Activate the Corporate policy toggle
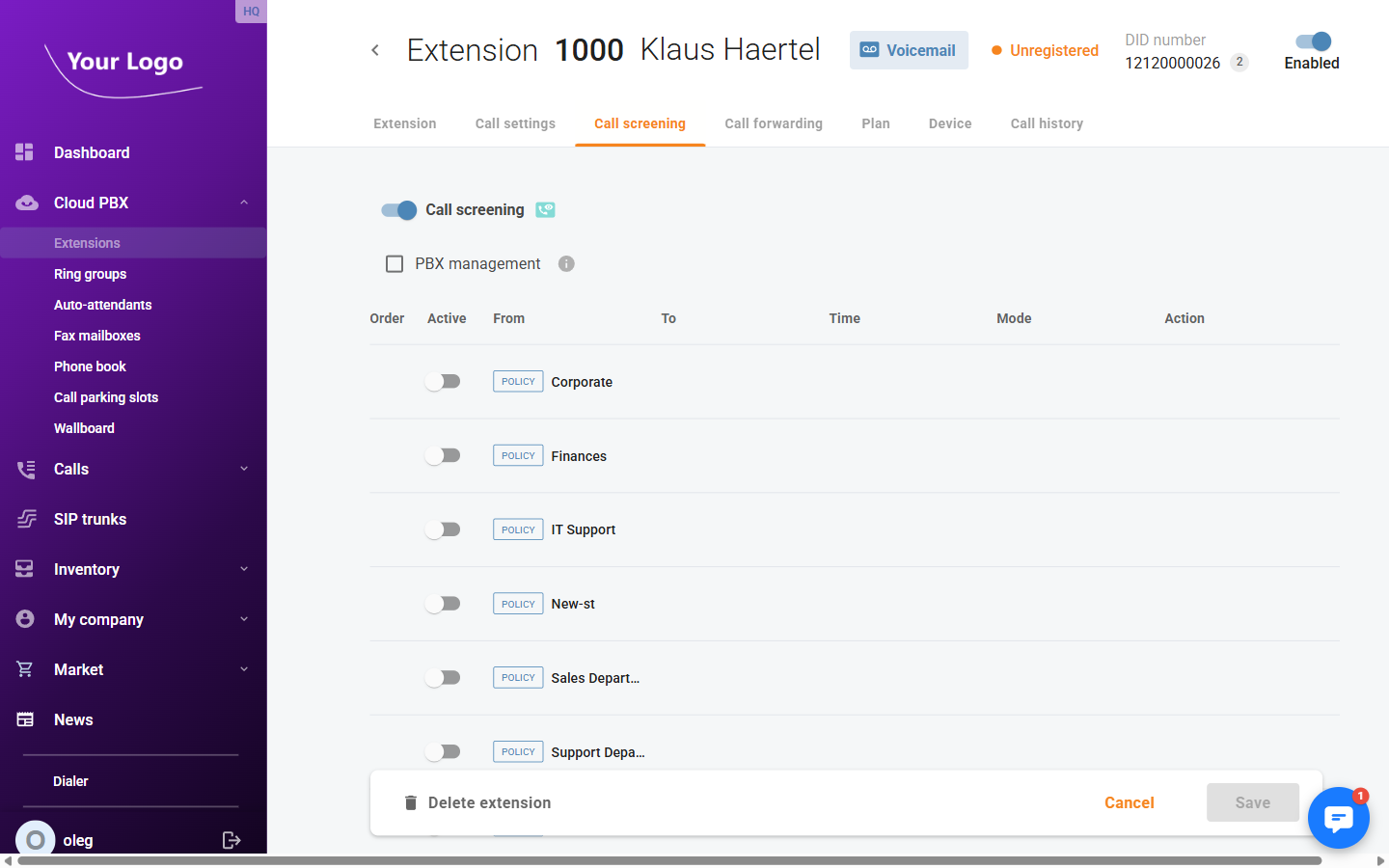 click(444, 382)
